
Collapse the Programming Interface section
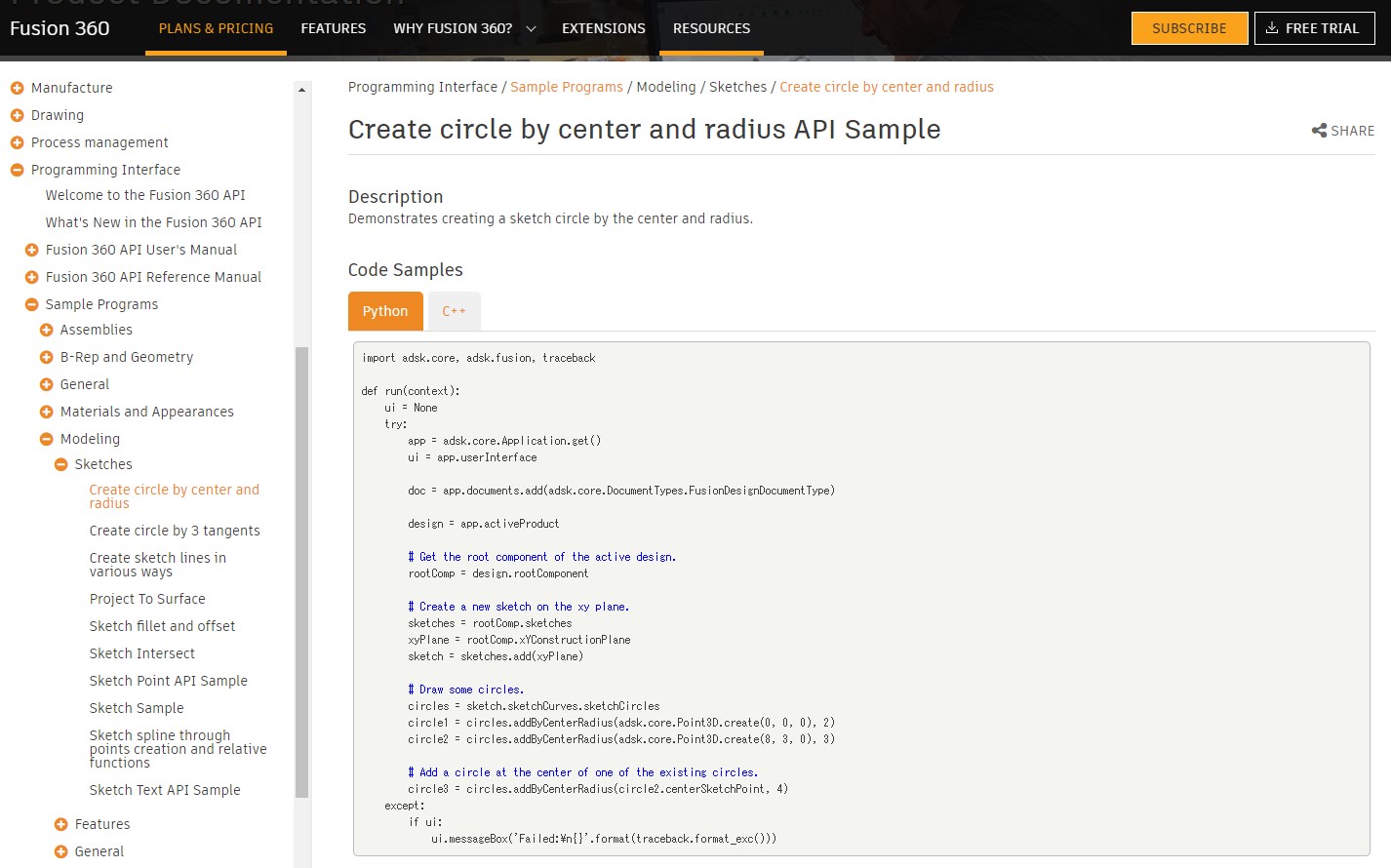17,170
